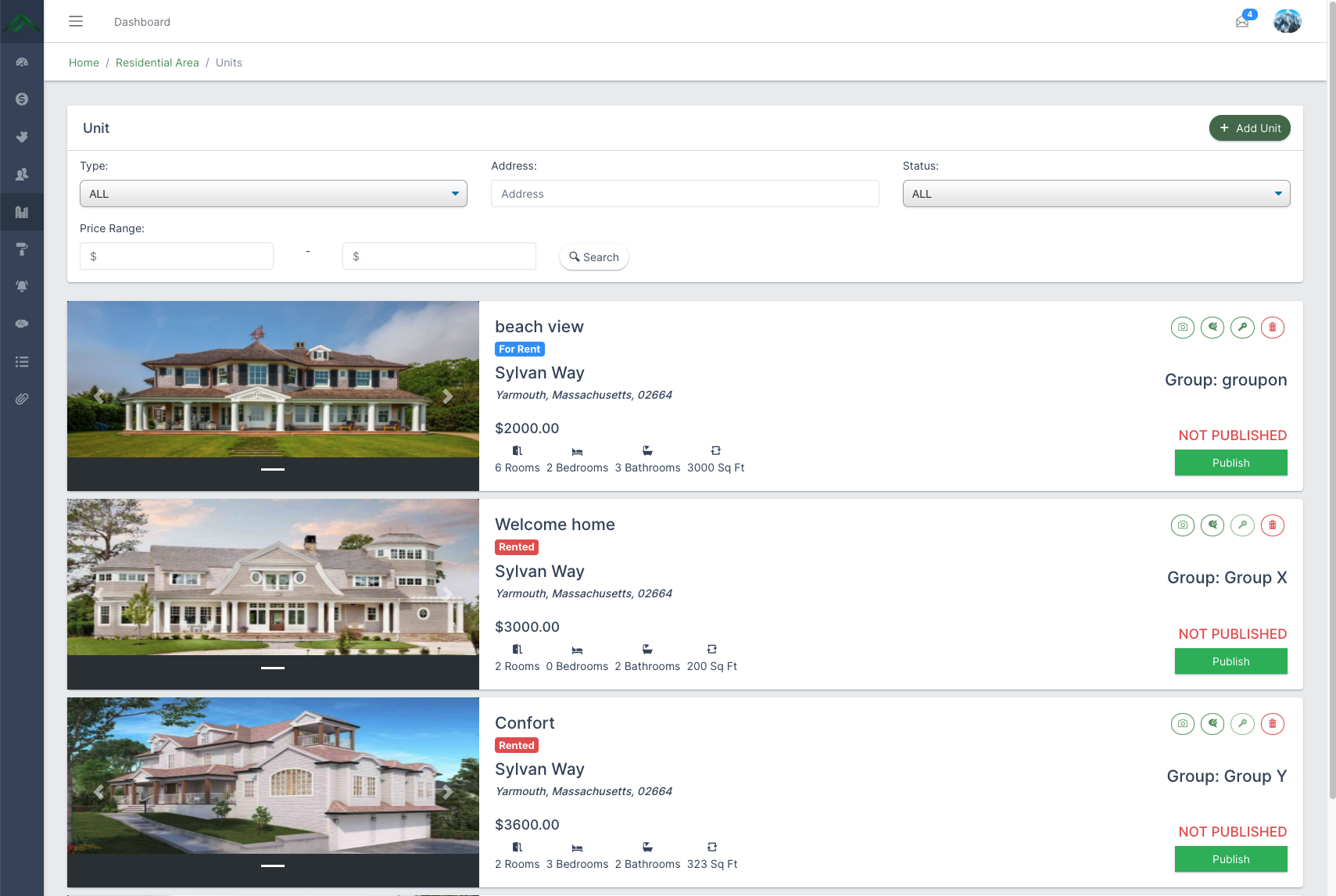Publish the beach view unit

pyautogui.click(x=1231, y=463)
